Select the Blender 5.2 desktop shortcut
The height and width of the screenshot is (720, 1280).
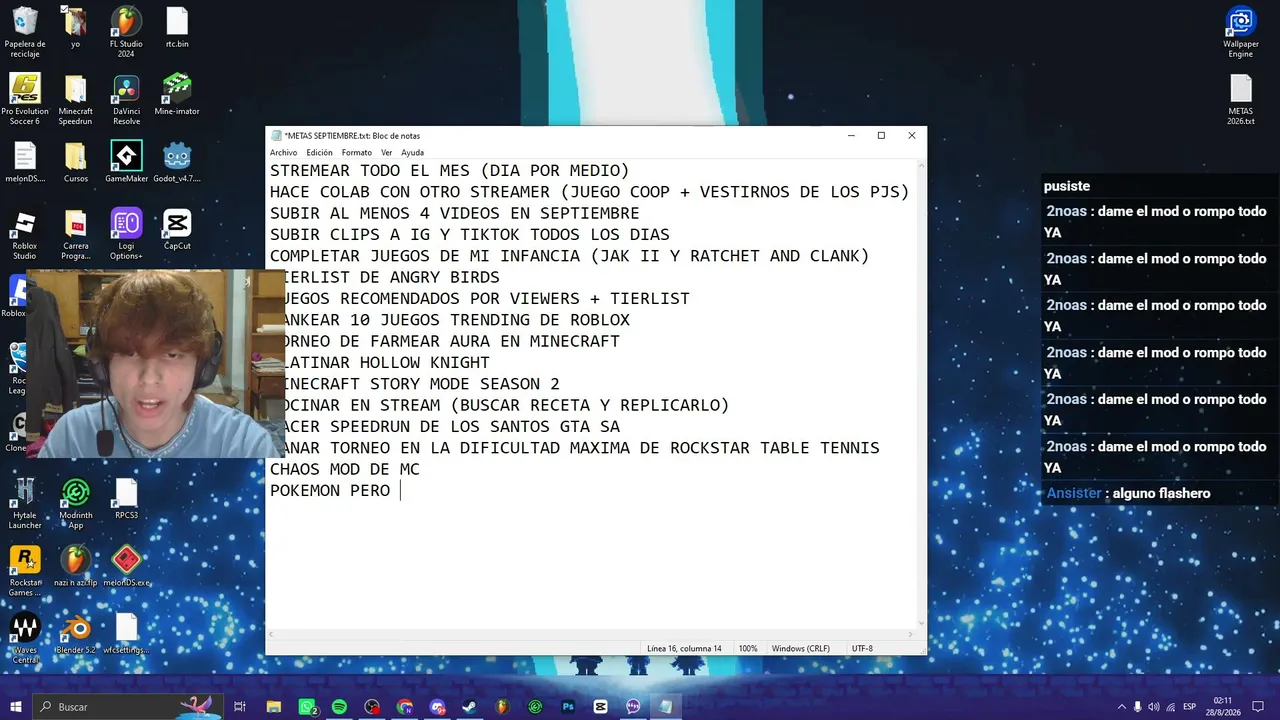click(x=75, y=633)
